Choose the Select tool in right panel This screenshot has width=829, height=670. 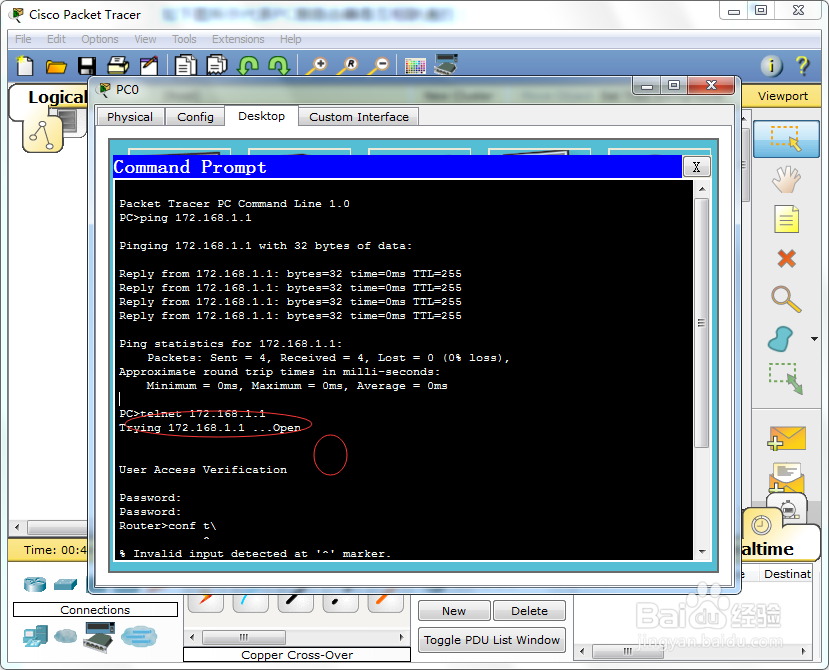(x=786, y=139)
